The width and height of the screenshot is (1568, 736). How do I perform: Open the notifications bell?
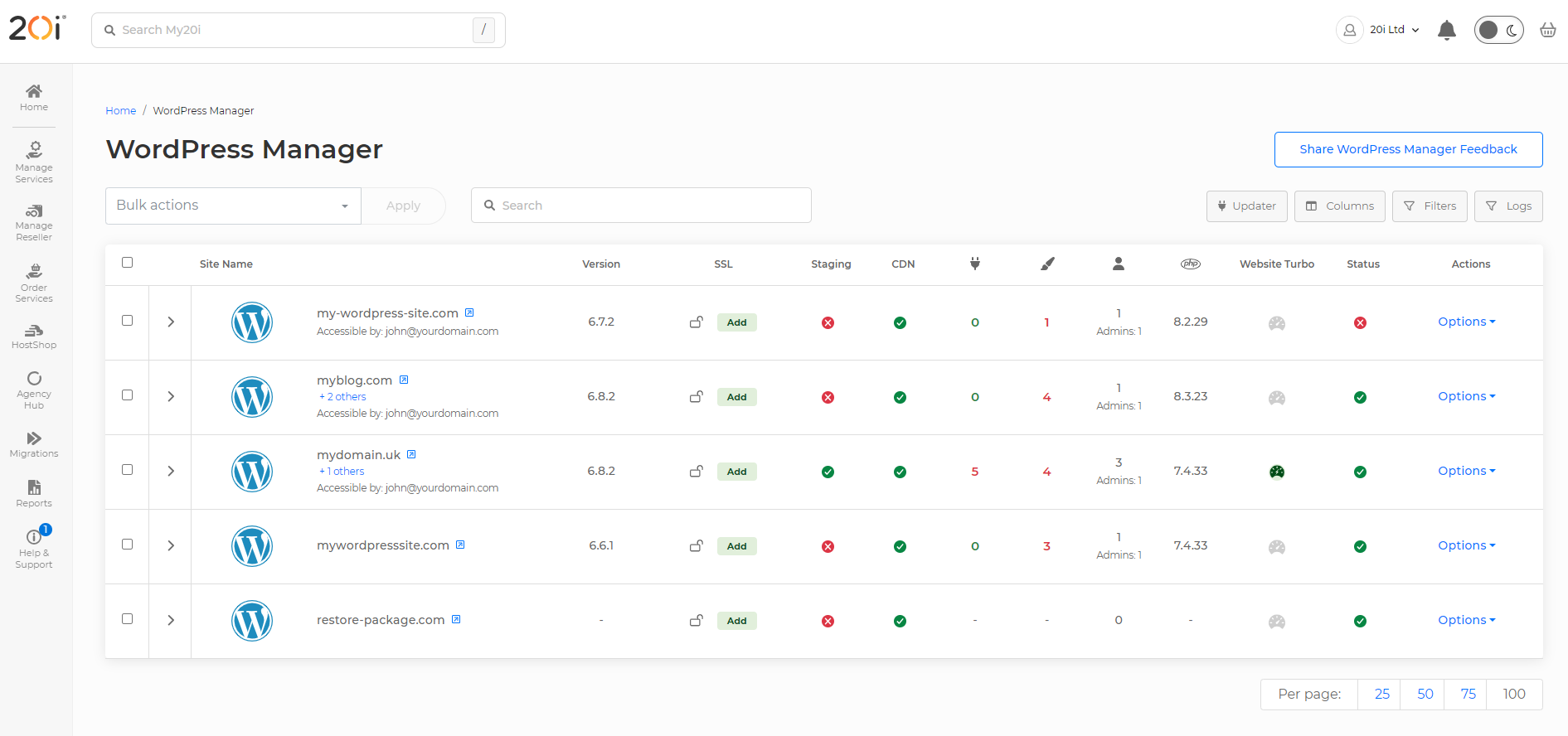(x=1446, y=31)
